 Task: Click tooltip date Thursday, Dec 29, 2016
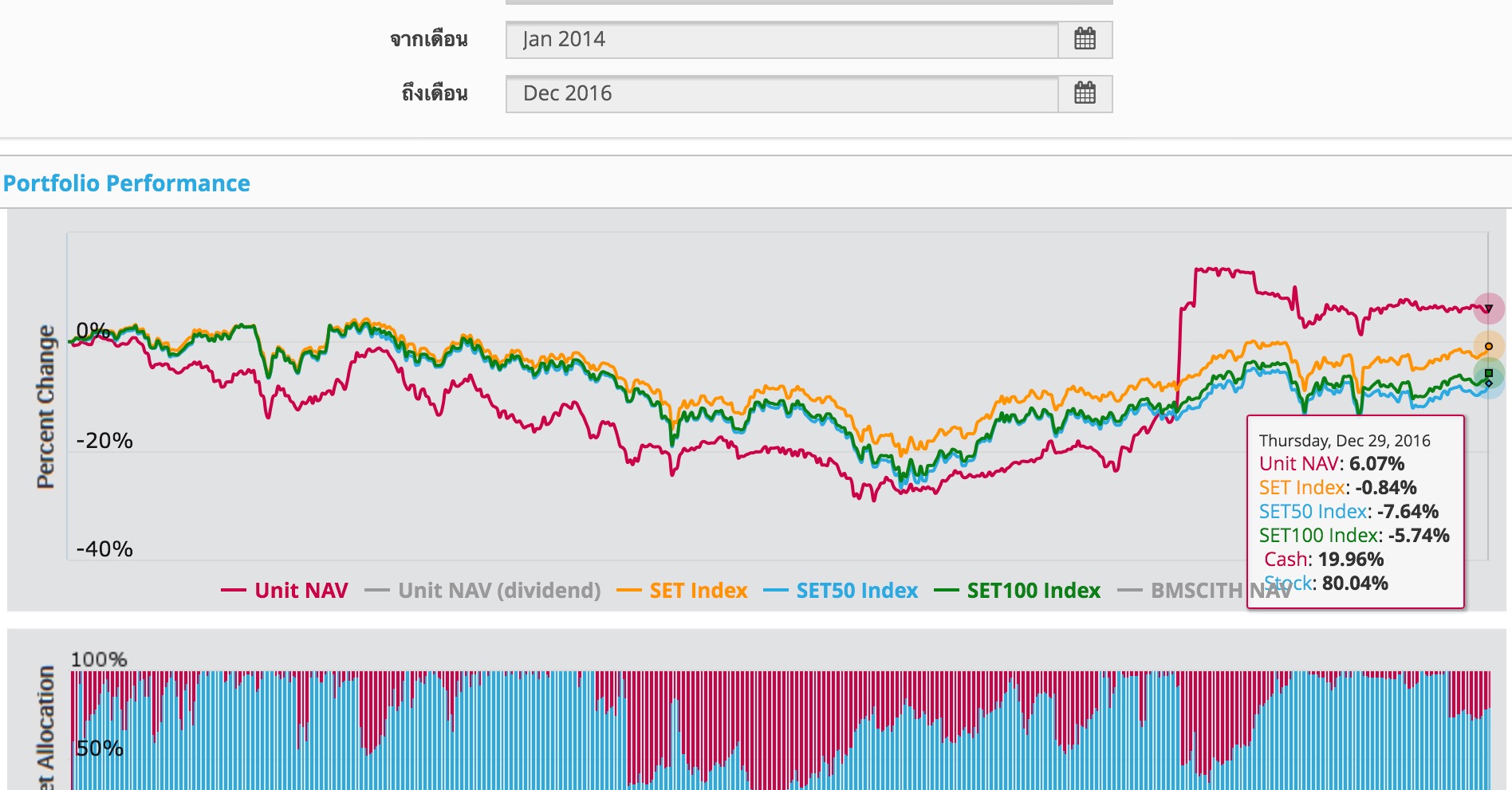pos(1345,441)
